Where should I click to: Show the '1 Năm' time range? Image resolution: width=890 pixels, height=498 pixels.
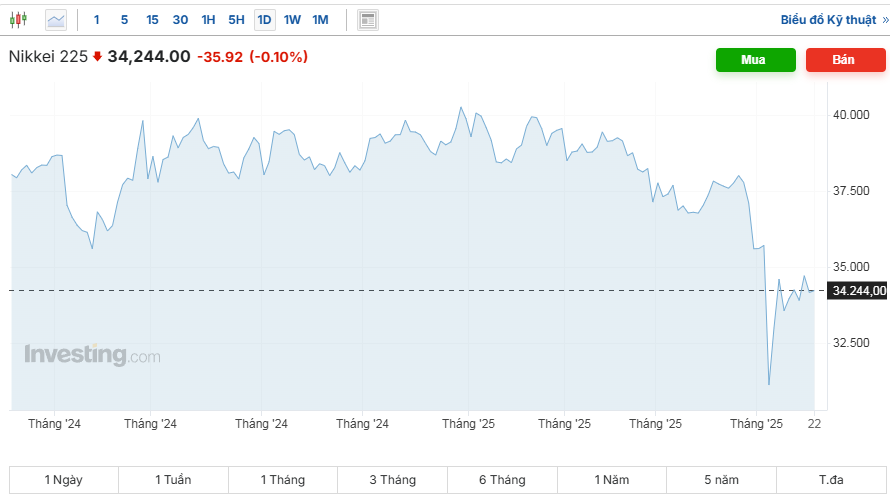point(611,480)
